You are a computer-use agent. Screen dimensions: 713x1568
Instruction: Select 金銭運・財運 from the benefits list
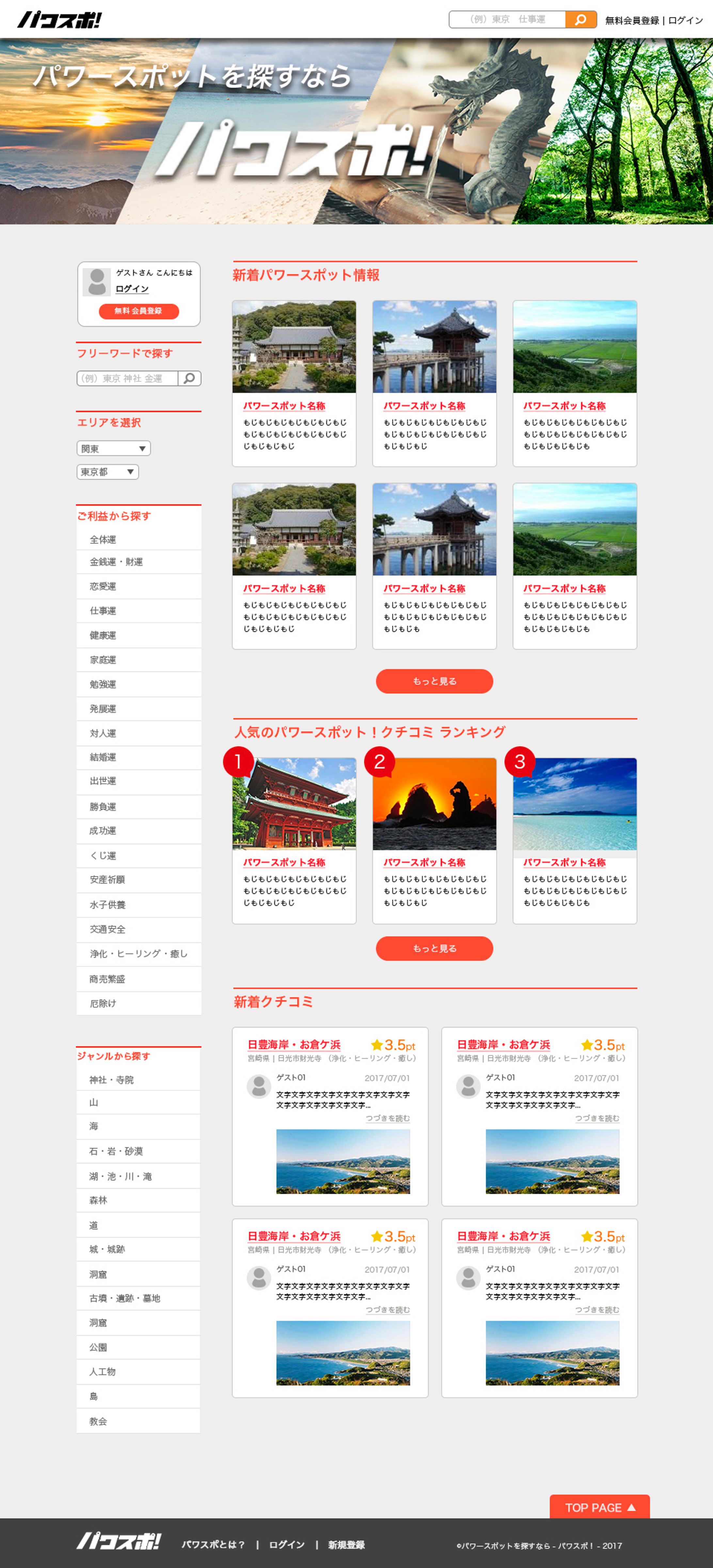point(116,562)
